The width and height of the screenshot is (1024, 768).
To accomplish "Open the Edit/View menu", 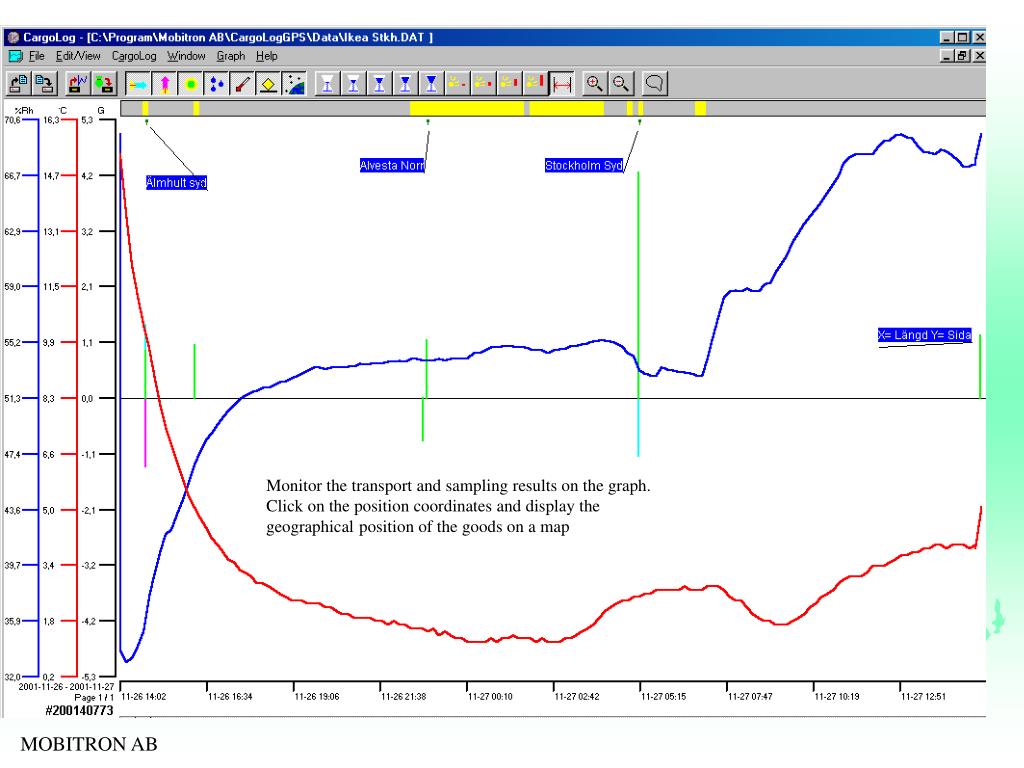I will pyautogui.click(x=78, y=56).
